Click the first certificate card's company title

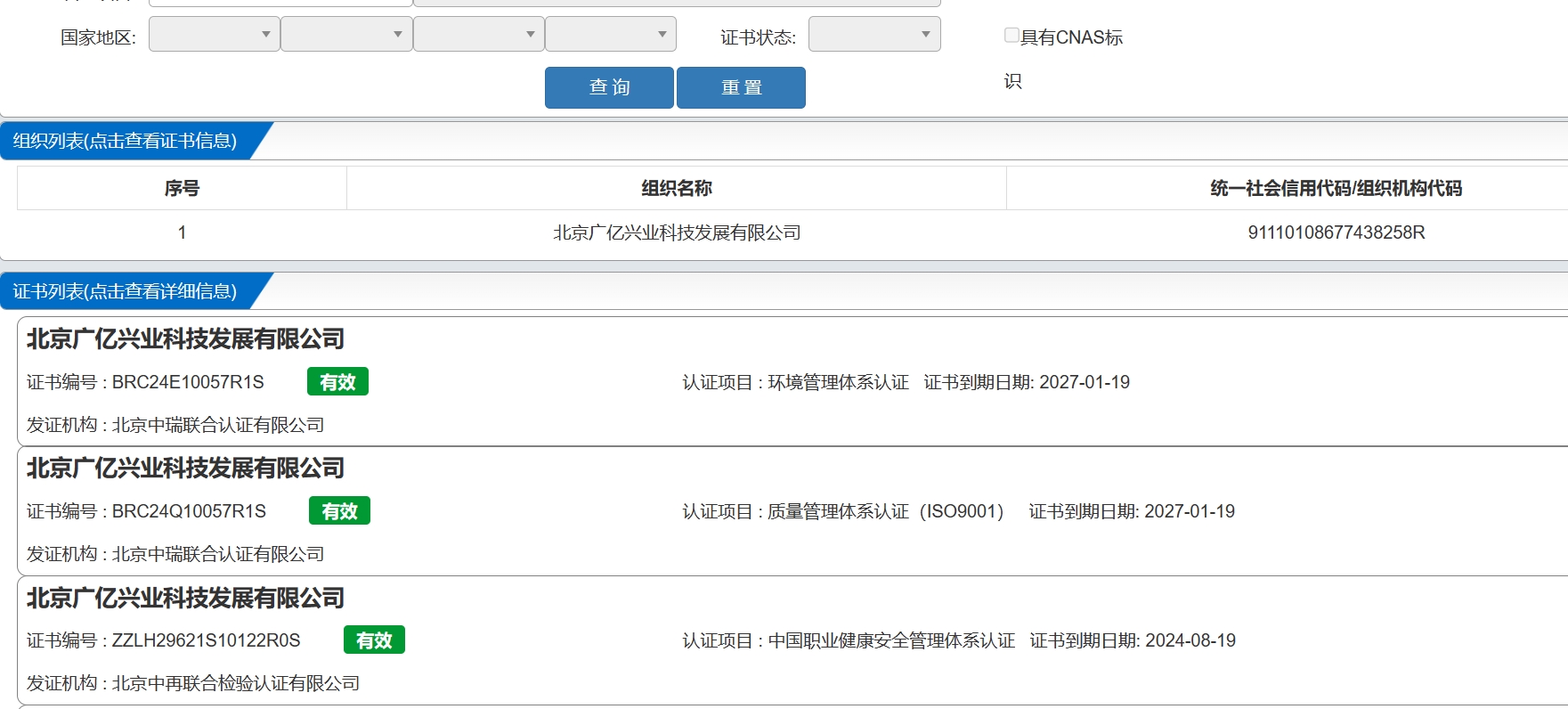[185, 339]
